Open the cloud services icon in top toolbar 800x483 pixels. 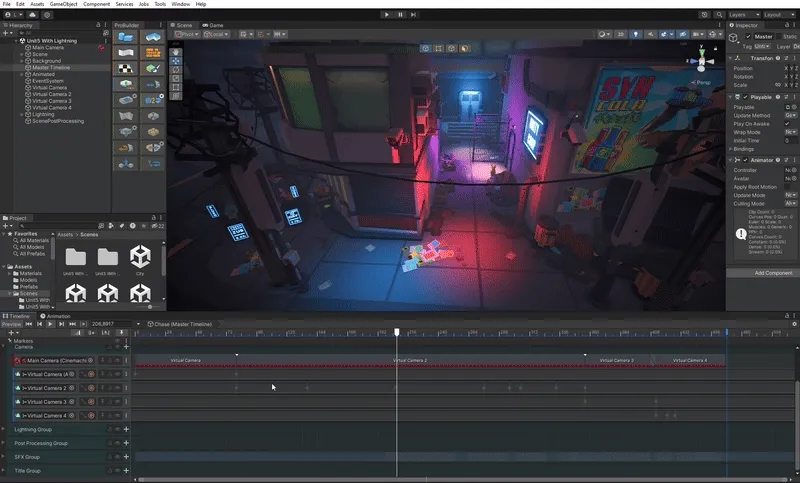(32, 15)
